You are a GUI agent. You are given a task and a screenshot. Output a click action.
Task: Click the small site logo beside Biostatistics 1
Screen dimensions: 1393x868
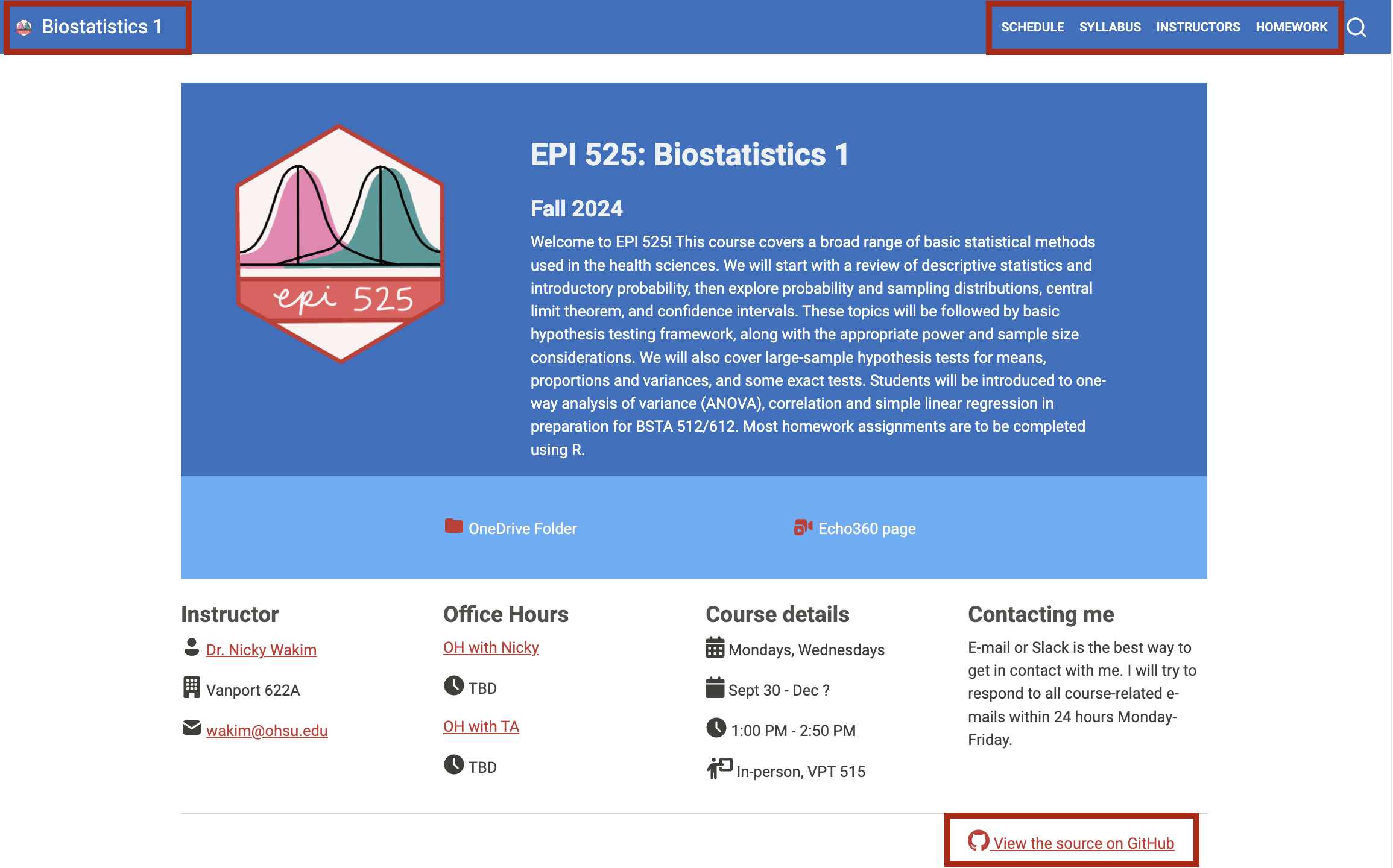[x=24, y=27]
